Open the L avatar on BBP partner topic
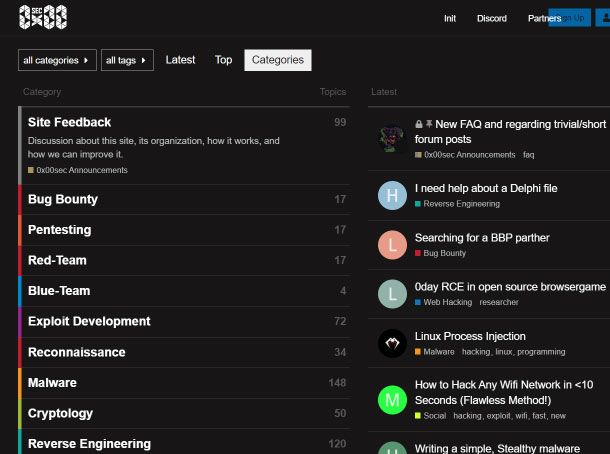The width and height of the screenshot is (610, 454). coord(392,245)
